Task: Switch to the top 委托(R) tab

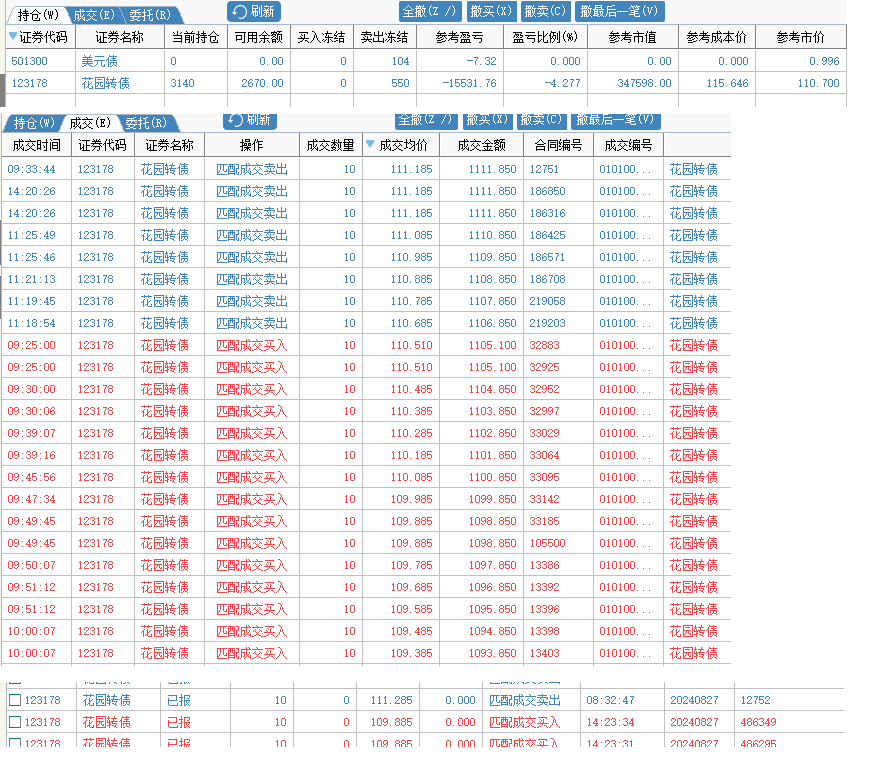Action: 150,15
